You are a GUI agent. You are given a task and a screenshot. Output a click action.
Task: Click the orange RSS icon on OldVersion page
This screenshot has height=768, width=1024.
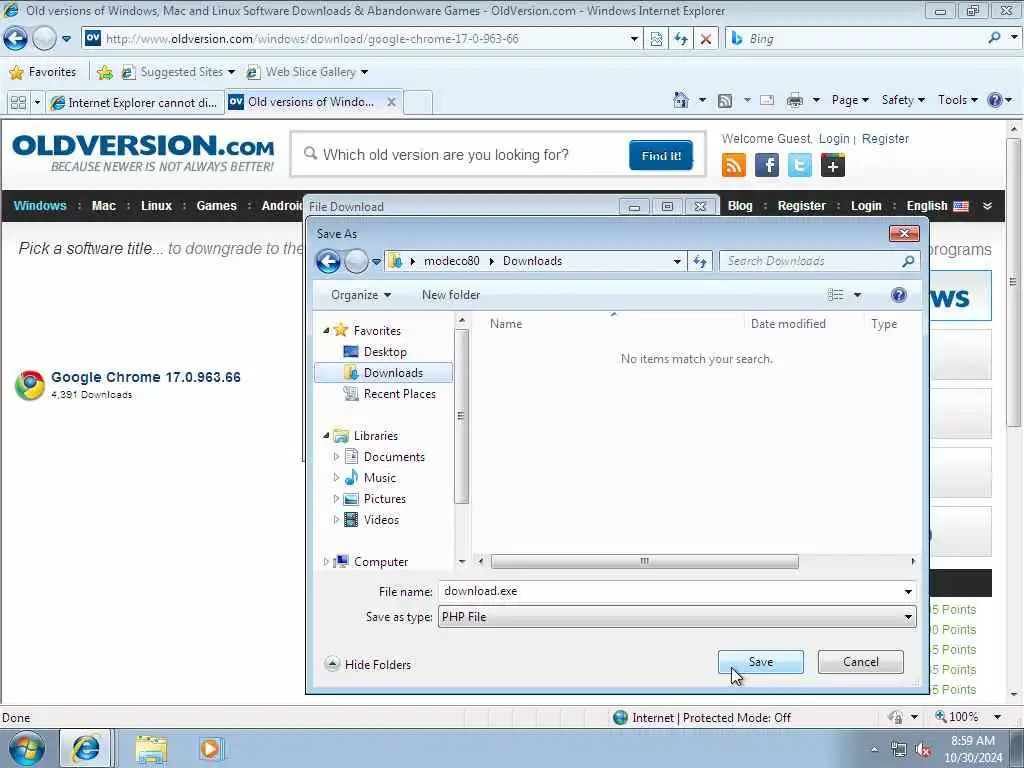coord(734,165)
